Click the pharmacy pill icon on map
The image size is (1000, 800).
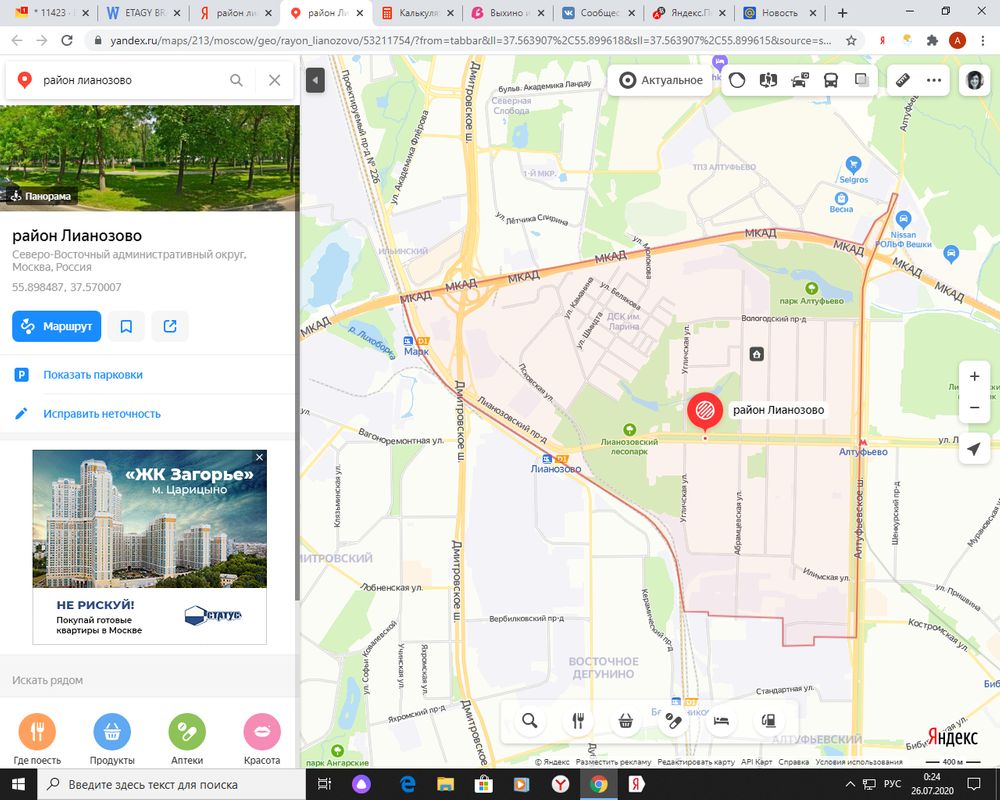[673, 720]
